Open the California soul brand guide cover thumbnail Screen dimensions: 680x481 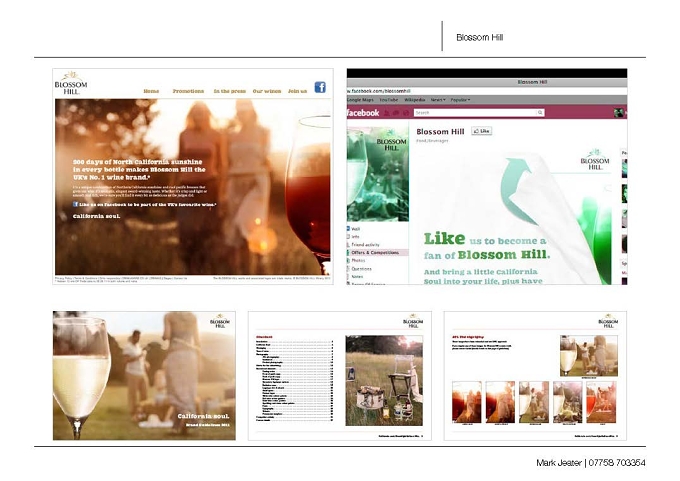[144, 376]
